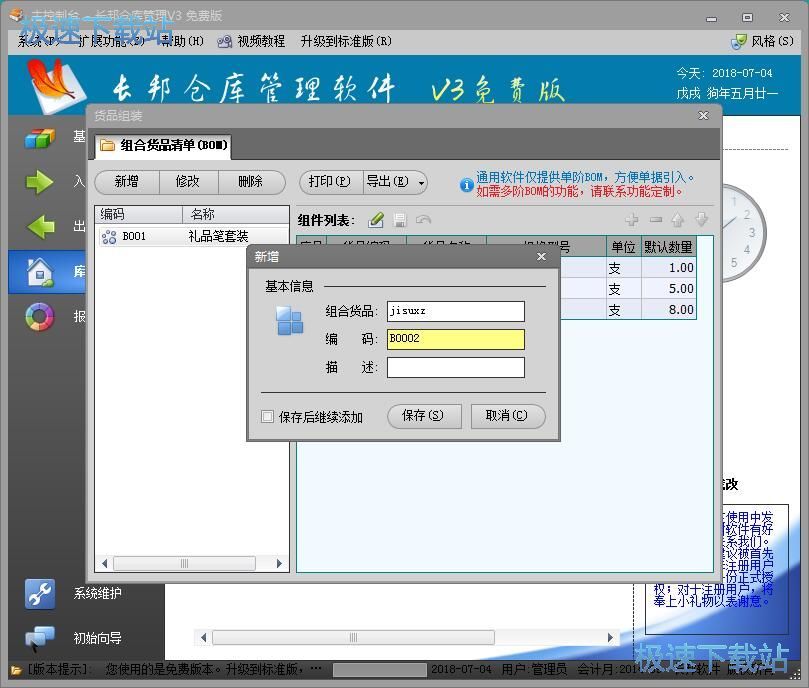This screenshot has height=688, width=809.
Task: Click the version tip folder icon in status bar
Action: 16,670
